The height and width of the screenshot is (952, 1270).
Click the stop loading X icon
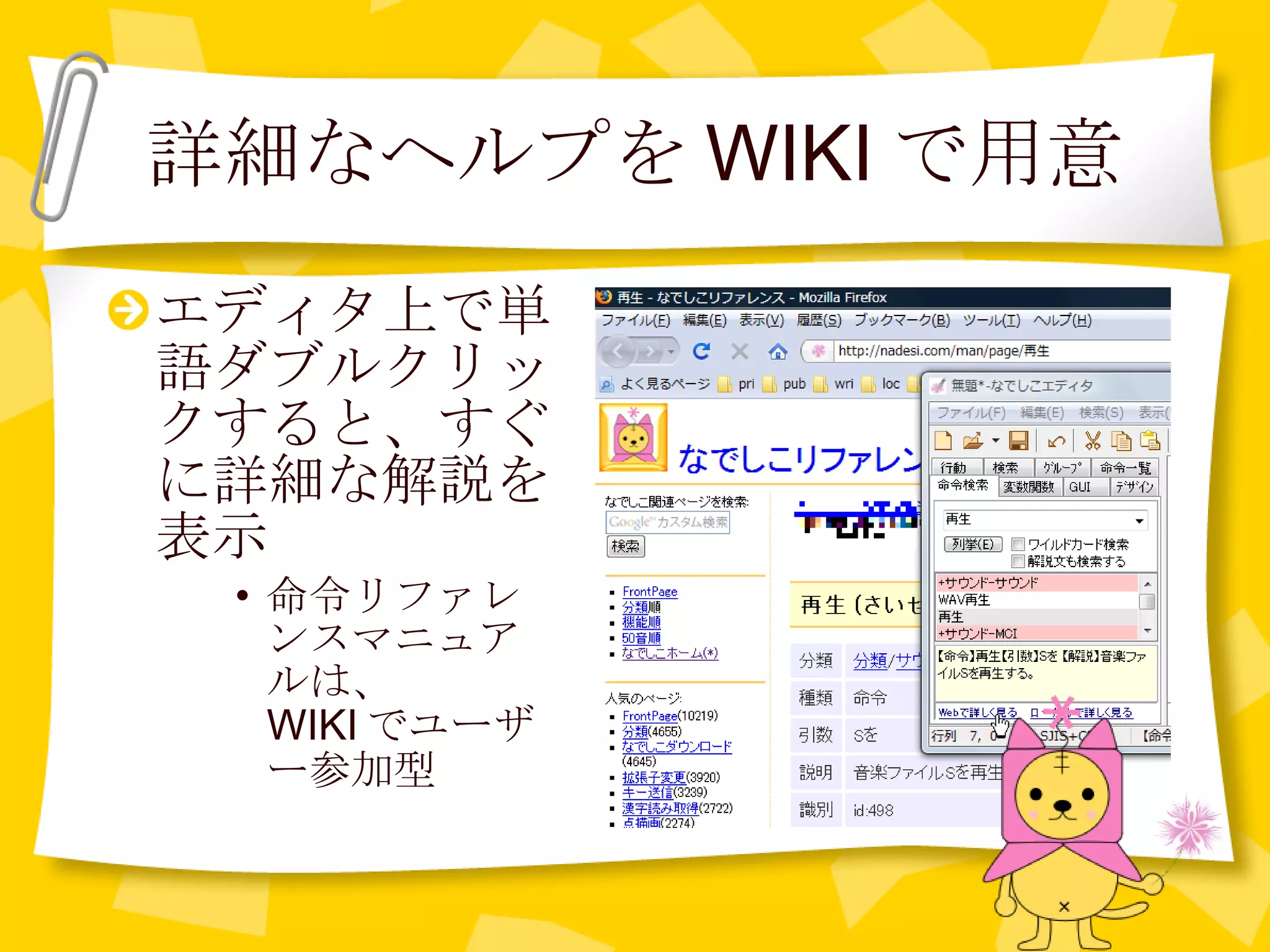click(739, 352)
